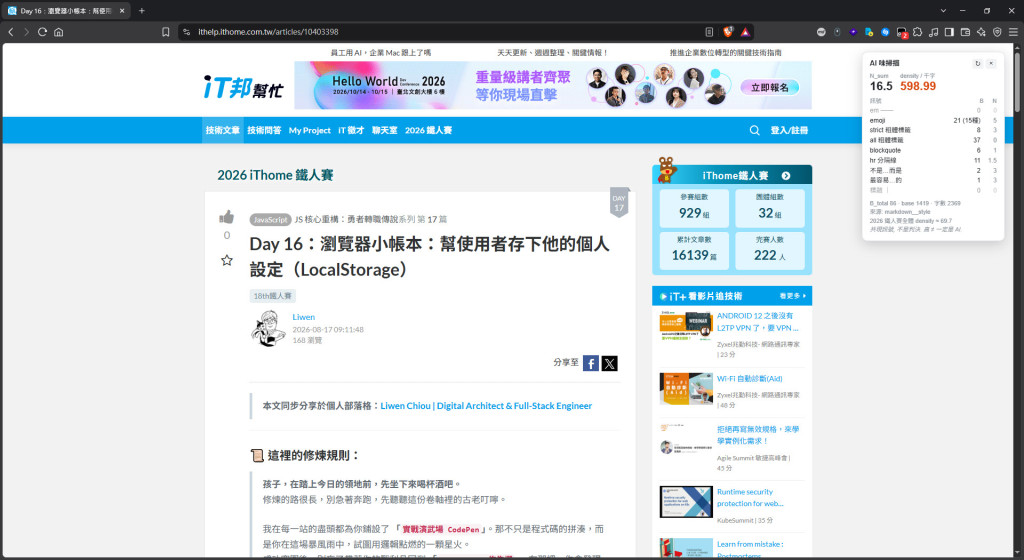Open the ANDROID 12 L2TP VPN video link
This screenshot has height=560, width=1024.
pyautogui.click(x=758, y=322)
